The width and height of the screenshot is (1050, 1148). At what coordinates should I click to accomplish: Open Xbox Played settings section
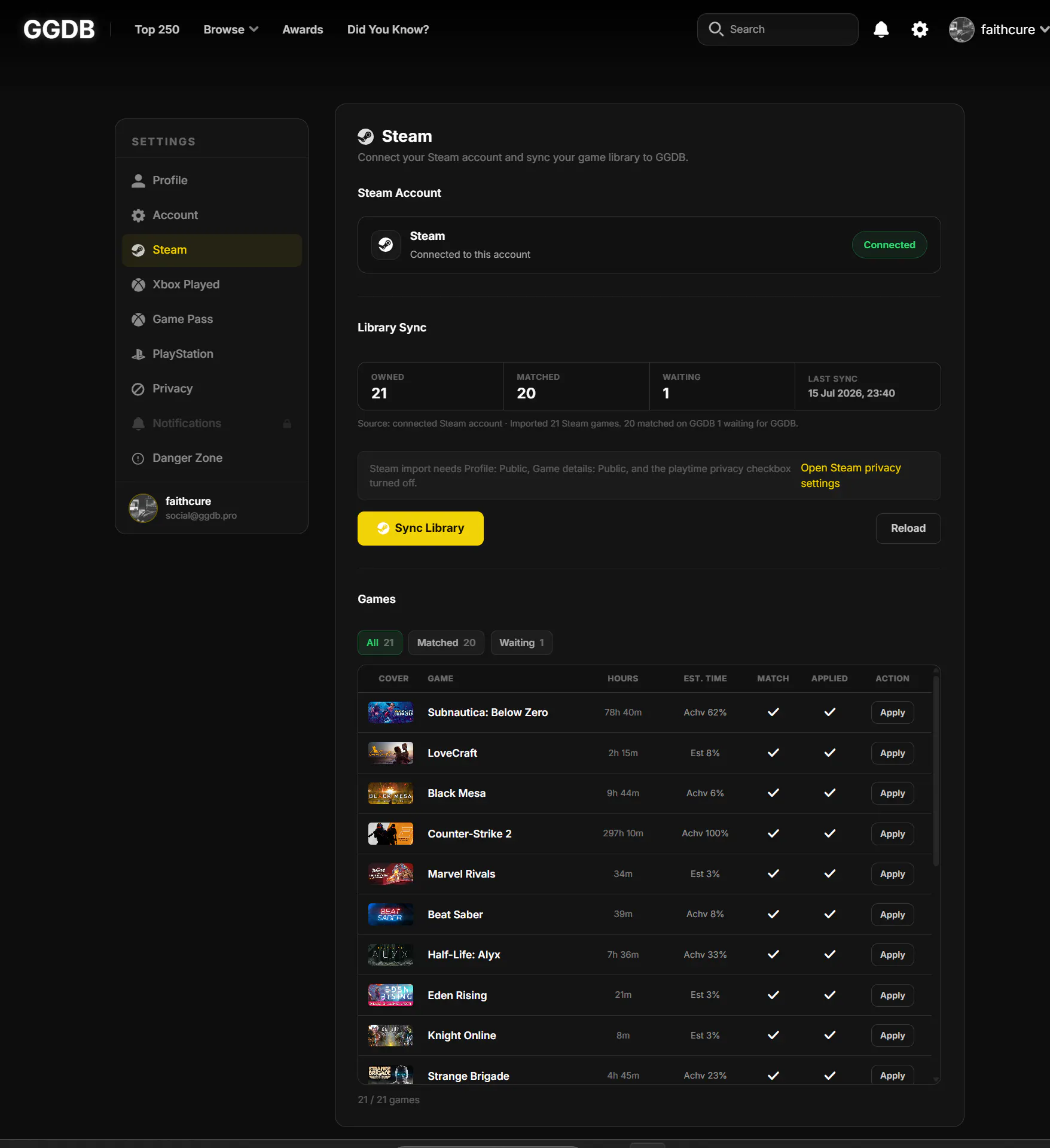(212, 285)
